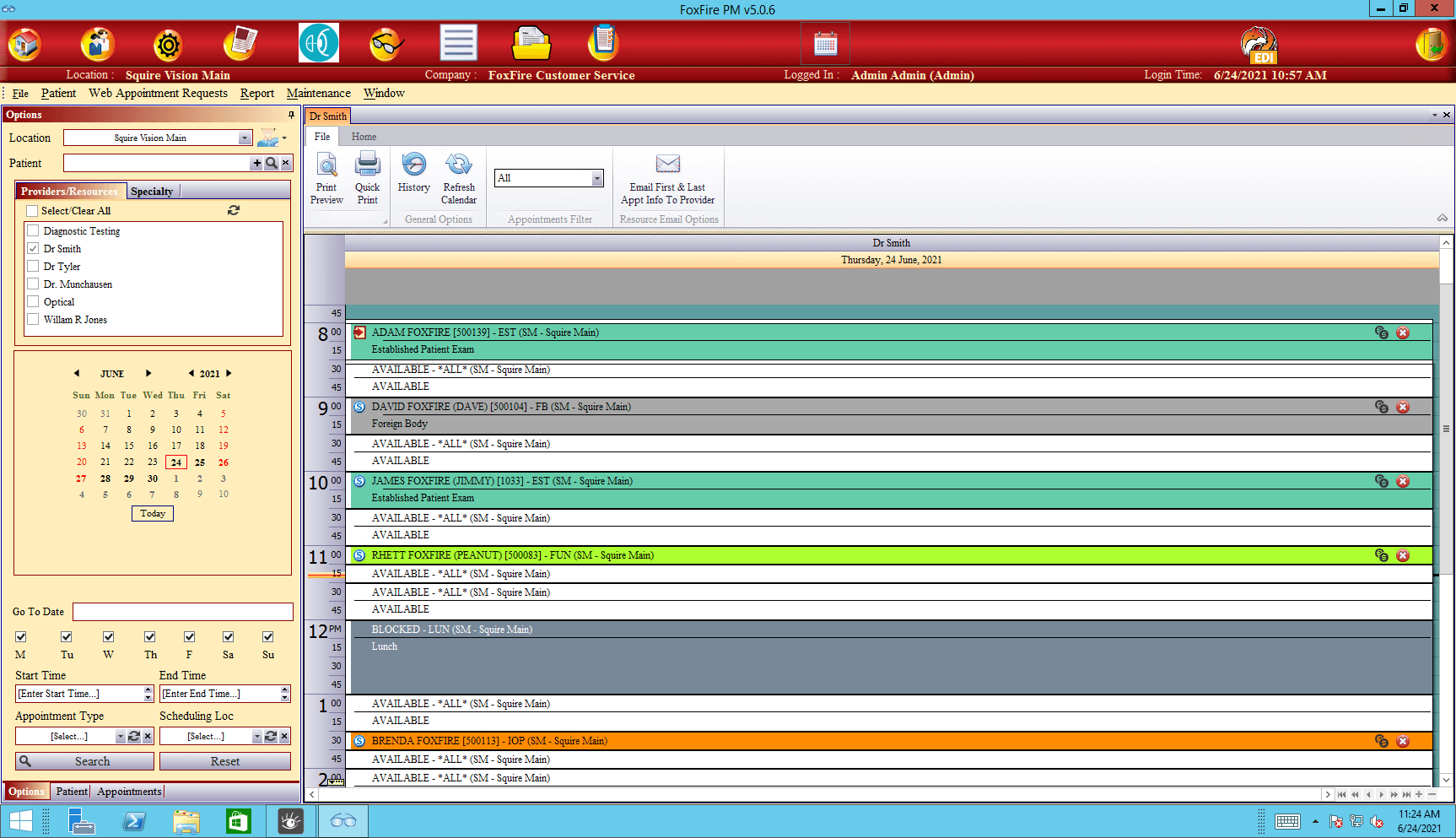
Task: Check the Dr Tyler provider
Action: click(33, 266)
